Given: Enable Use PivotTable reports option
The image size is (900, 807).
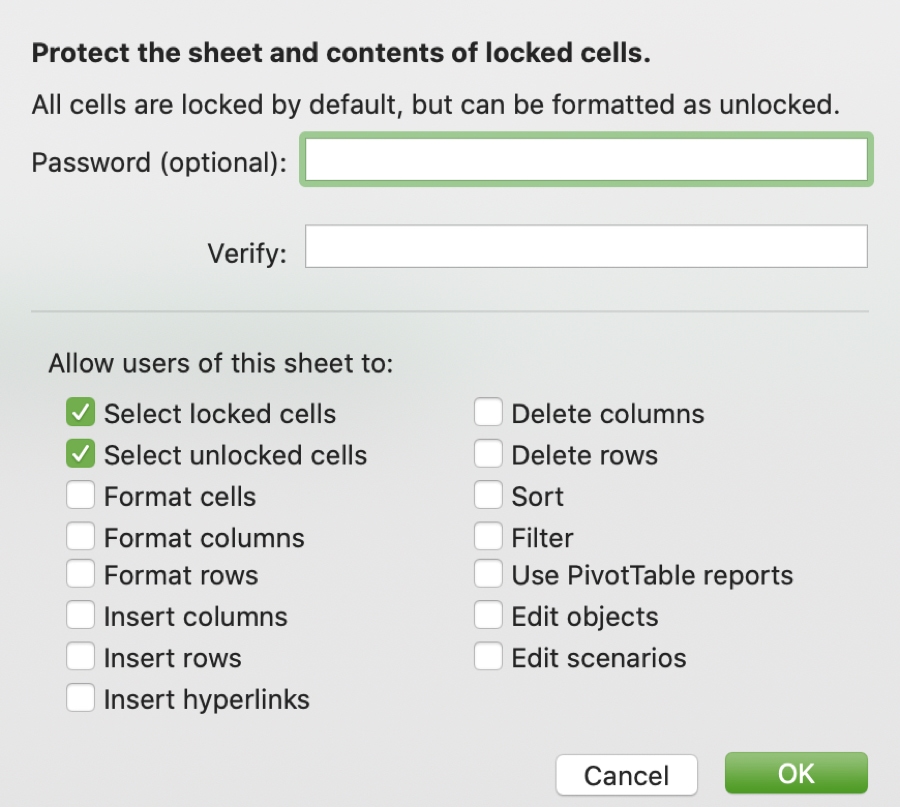Looking at the screenshot, I should pyautogui.click(x=488, y=573).
